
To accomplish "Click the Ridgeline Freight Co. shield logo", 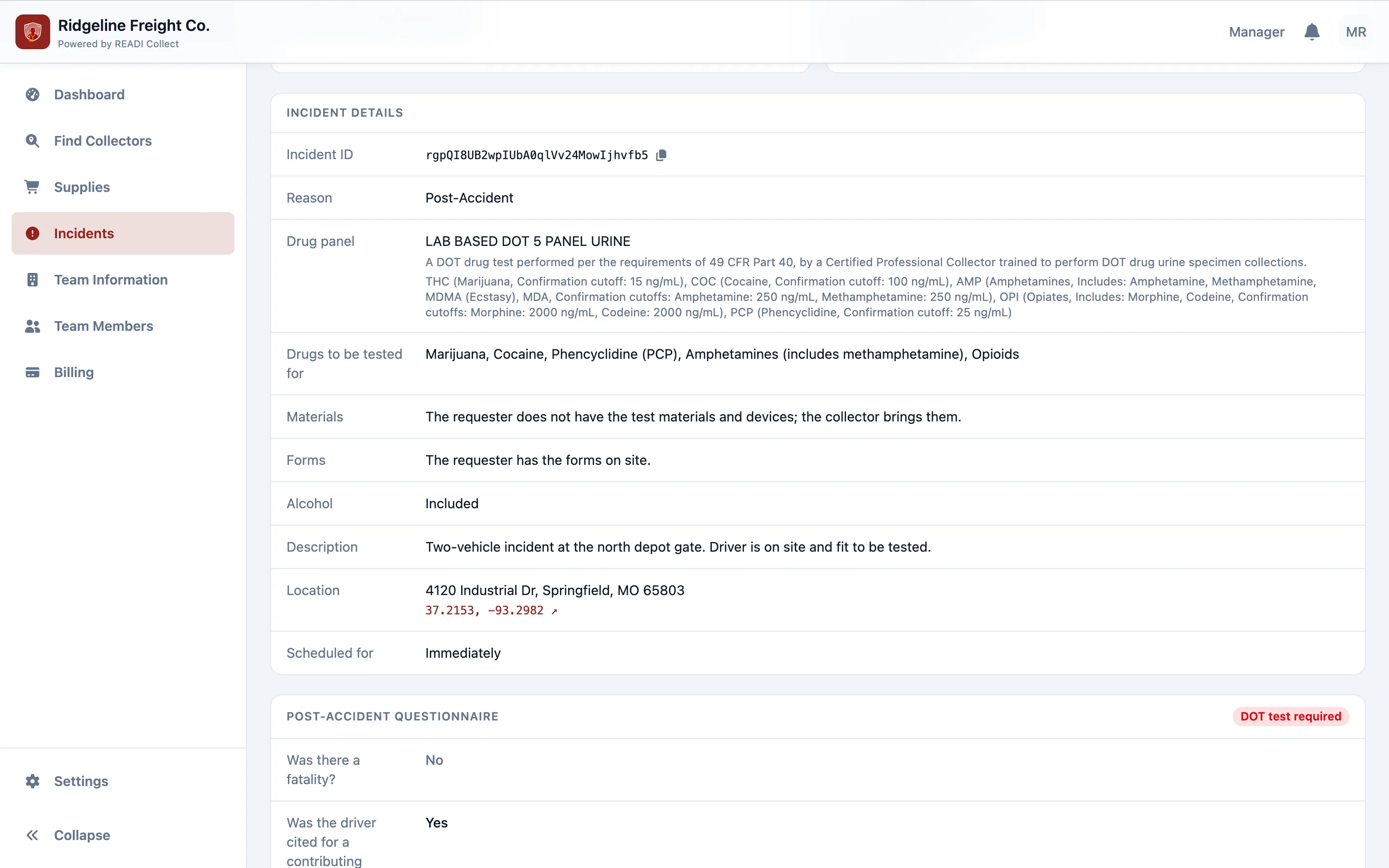I will pos(33,32).
